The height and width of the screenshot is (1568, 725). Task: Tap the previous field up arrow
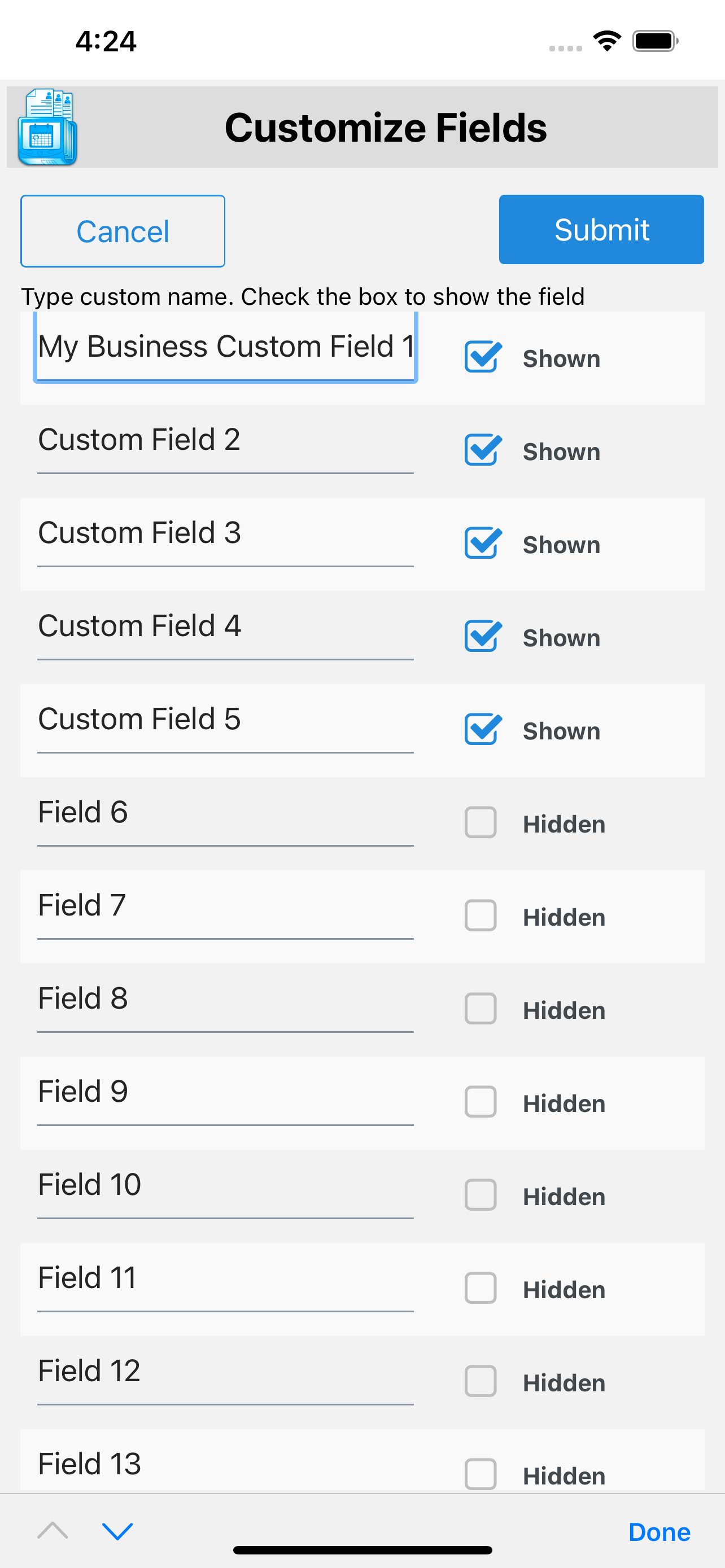pyautogui.click(x=53, y=1530)
